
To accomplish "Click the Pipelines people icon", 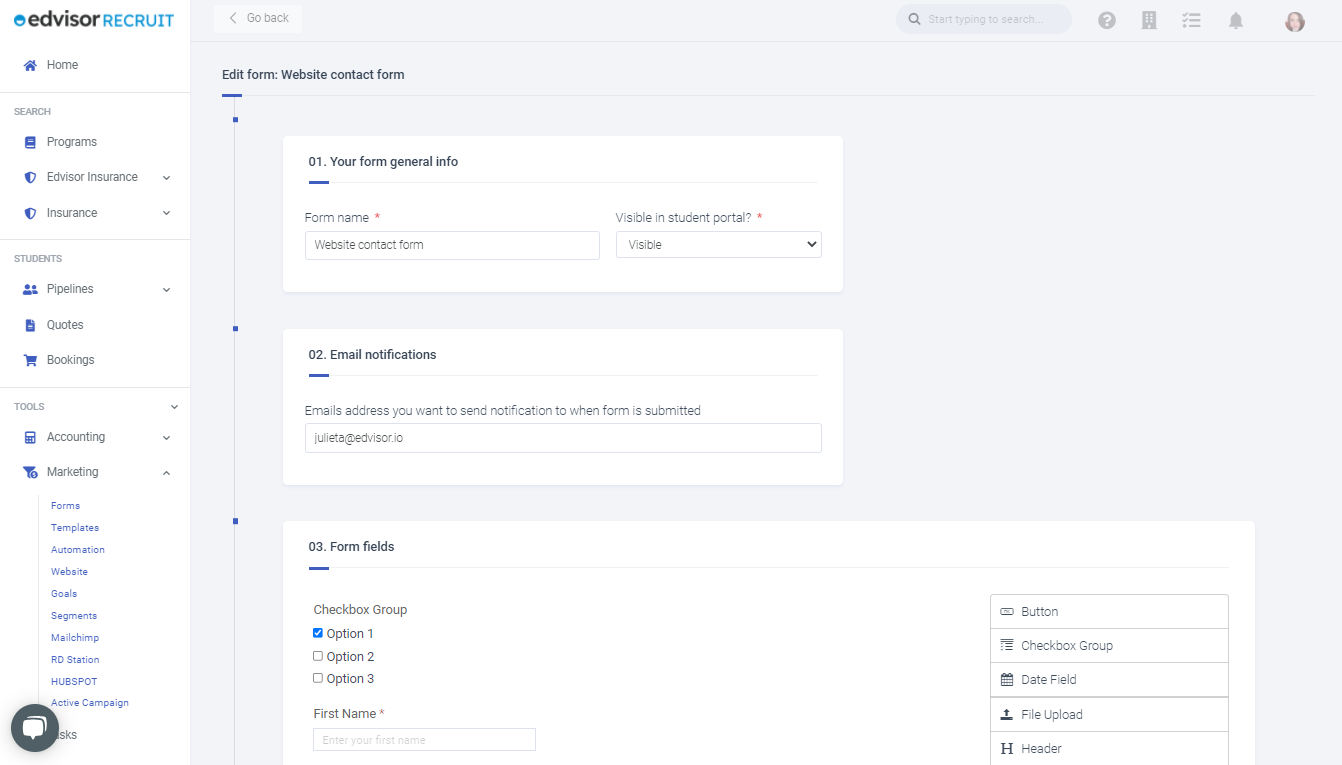I will pos(30,289).
